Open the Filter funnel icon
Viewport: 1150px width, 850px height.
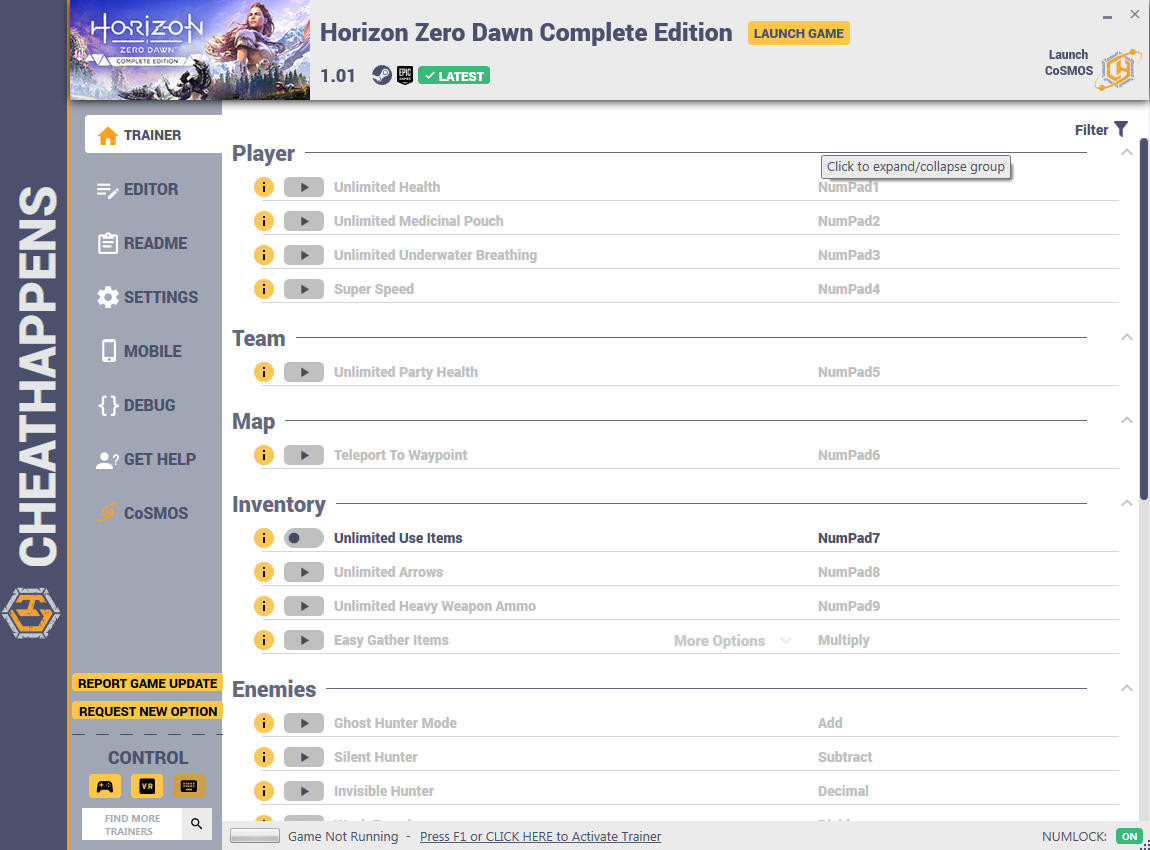pos(1121,129)
